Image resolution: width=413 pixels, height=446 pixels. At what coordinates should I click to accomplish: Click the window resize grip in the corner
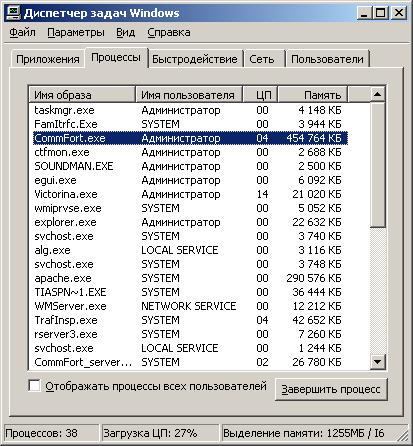click(x=404, y=436)
